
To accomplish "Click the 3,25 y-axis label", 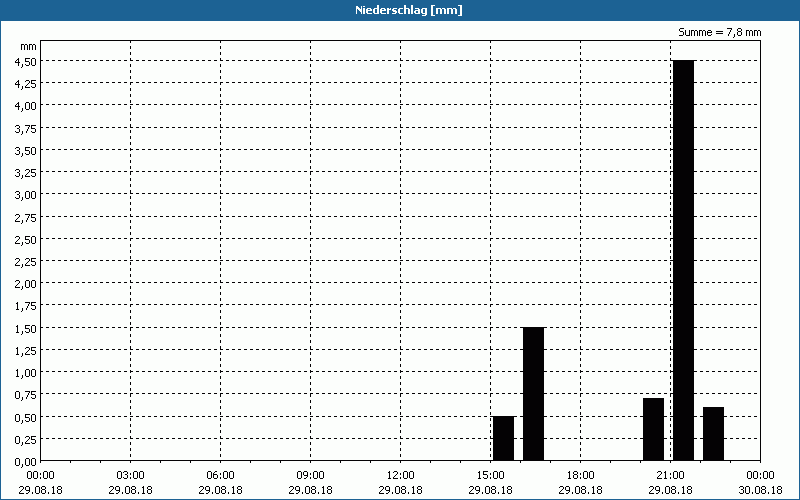I will [26, 172].
